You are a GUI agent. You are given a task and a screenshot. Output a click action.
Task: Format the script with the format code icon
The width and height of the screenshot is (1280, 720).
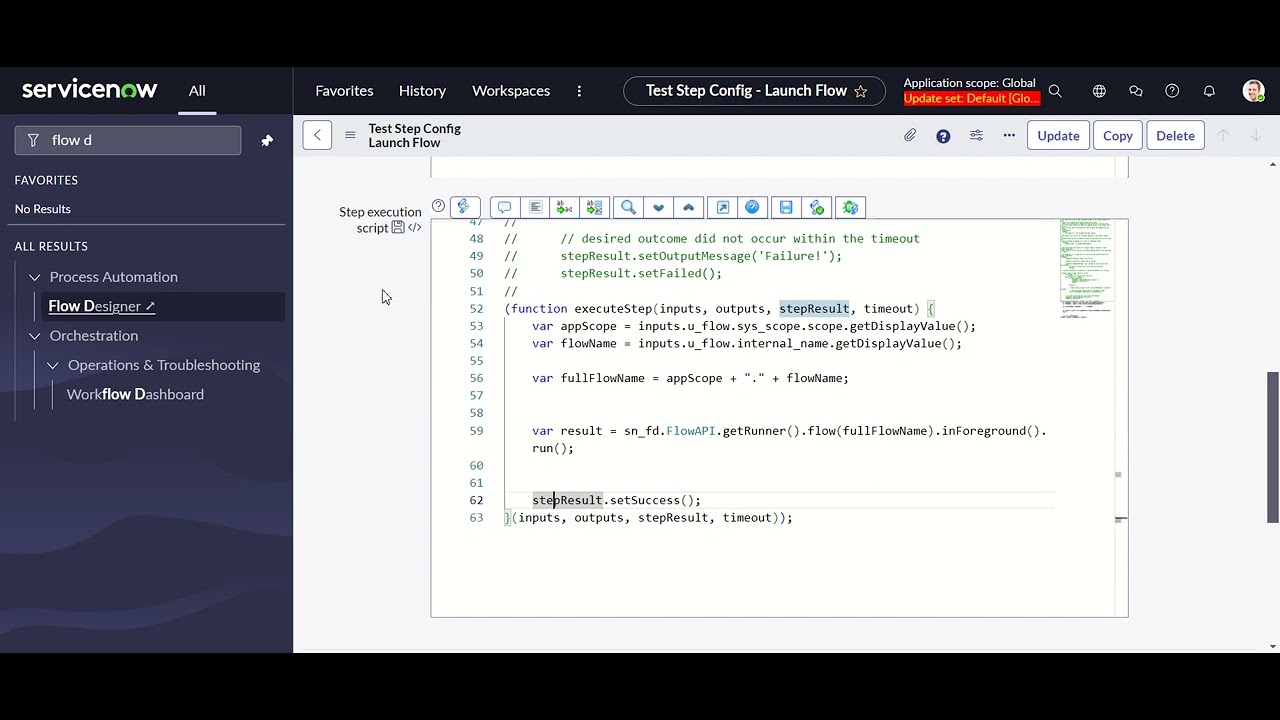pos(536,207)
